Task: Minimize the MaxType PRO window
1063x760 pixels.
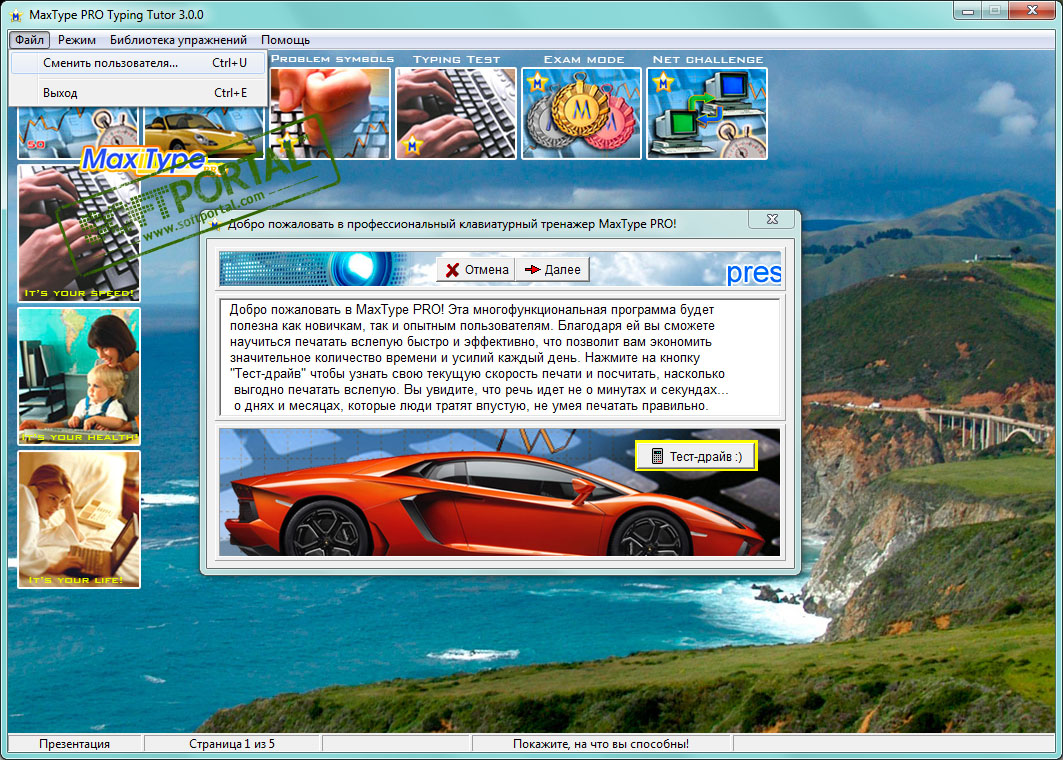Action: pos(968,11)
